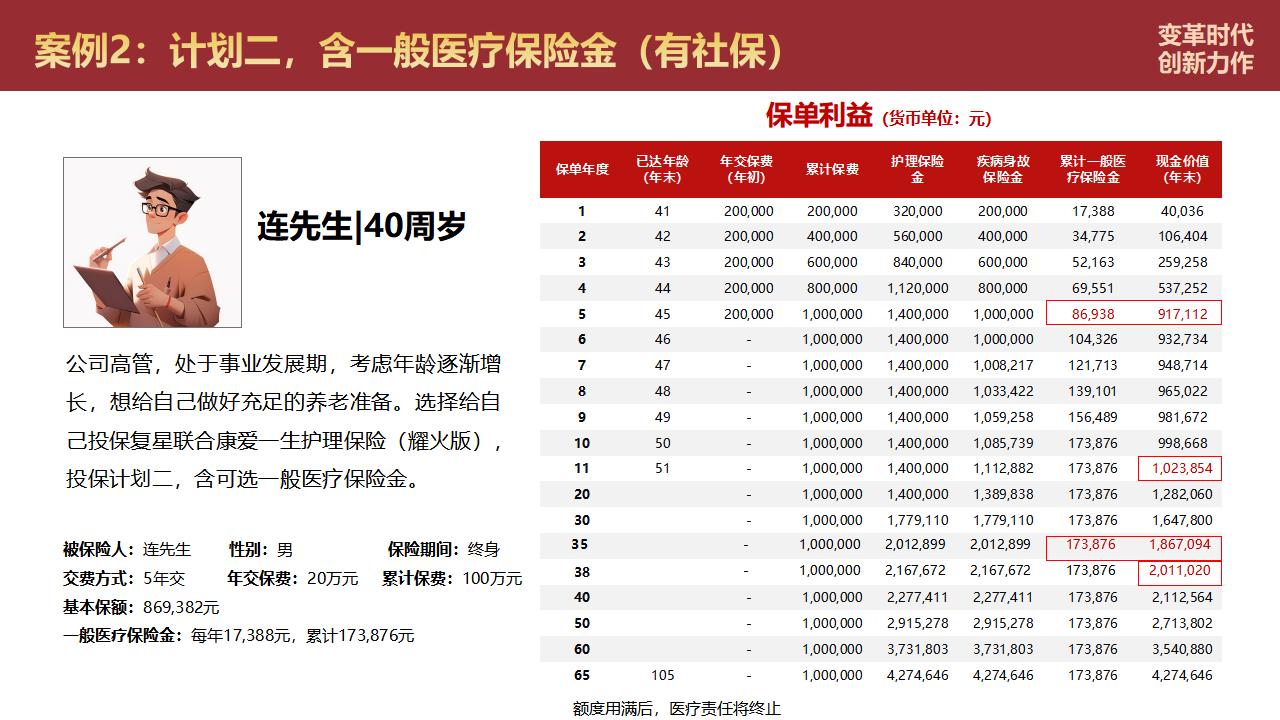1280x720 pixels.
Task: Click the highlighted 917,112 cash value cell
Action: click(1182, 314)
